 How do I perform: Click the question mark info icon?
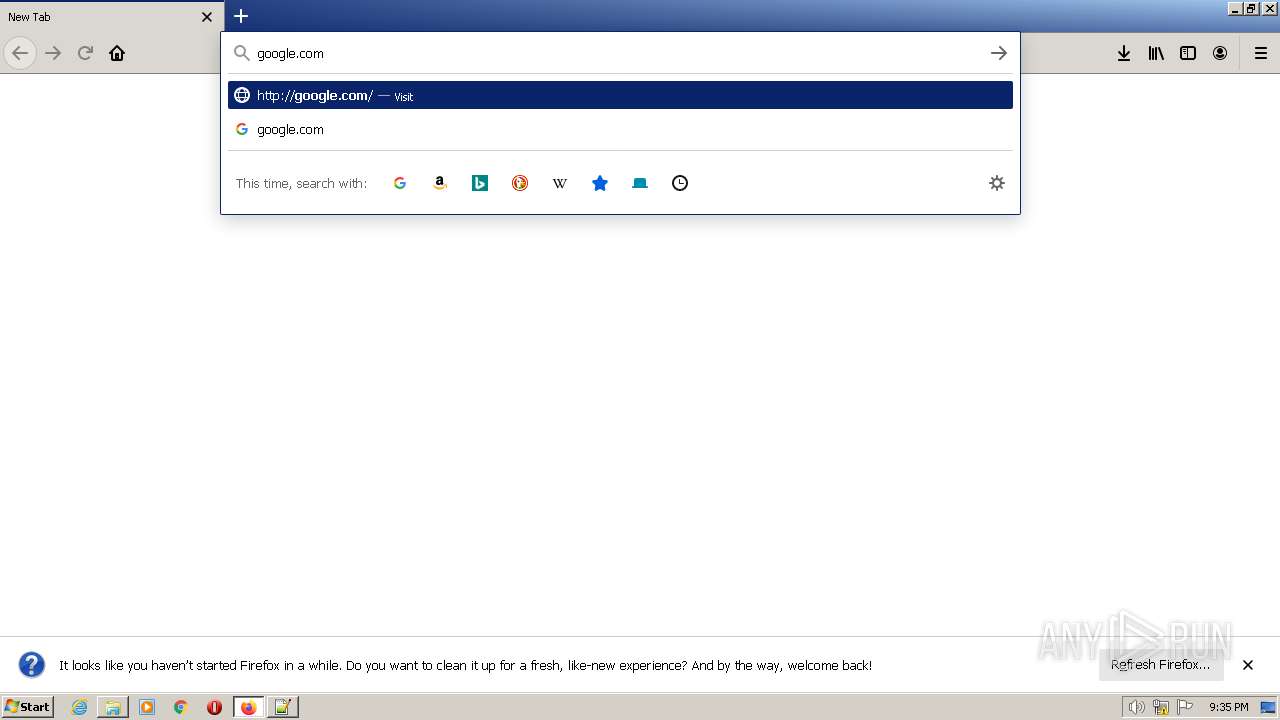point(32,665)
